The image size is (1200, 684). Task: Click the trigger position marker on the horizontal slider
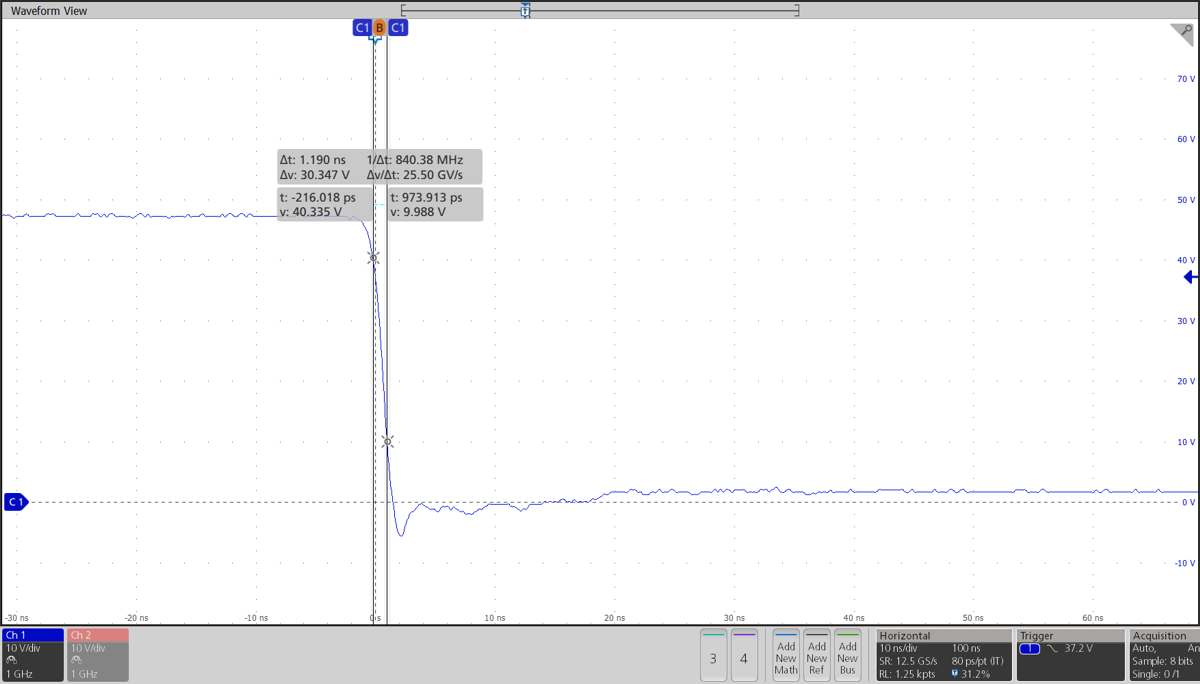[525, 10]
